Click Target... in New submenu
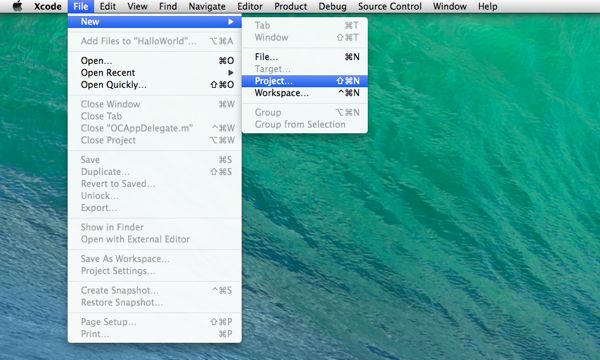This screenshot has width=600, height=360. click(x=305, y=69)
